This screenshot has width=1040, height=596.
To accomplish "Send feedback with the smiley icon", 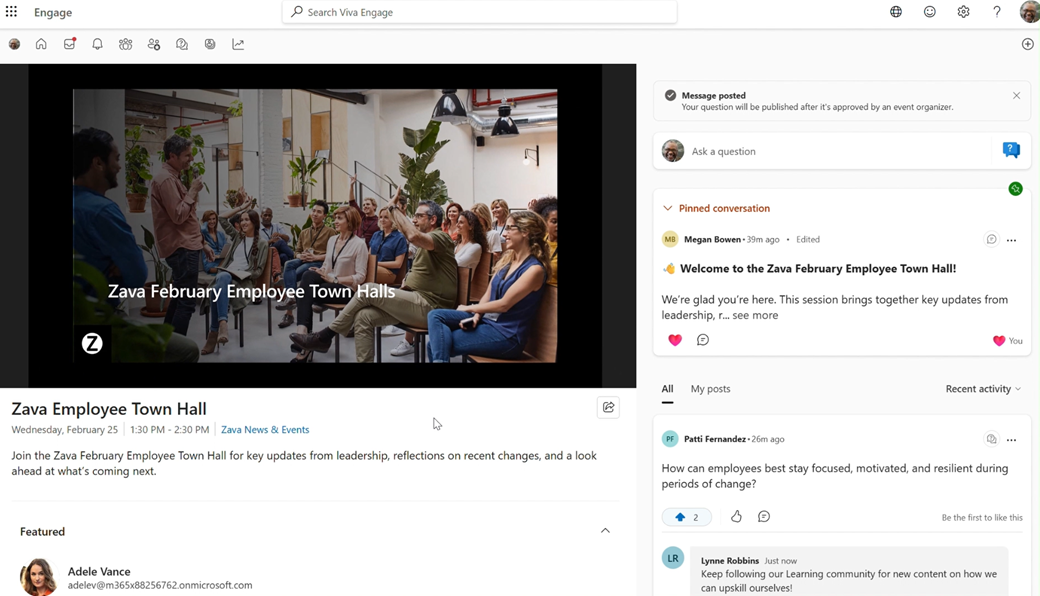I will 929,11.
